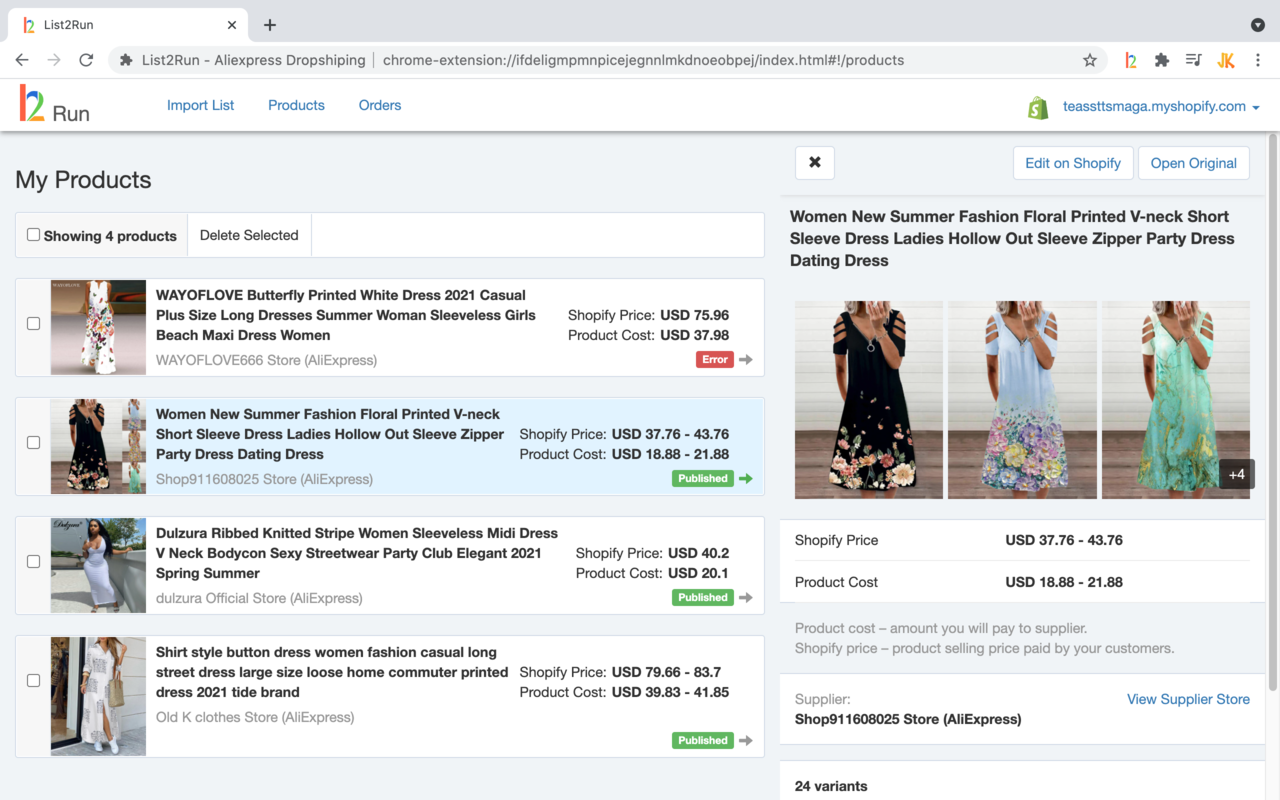Click detail panel price USD 37.76 - 43.76

(x=1064, y=540)
